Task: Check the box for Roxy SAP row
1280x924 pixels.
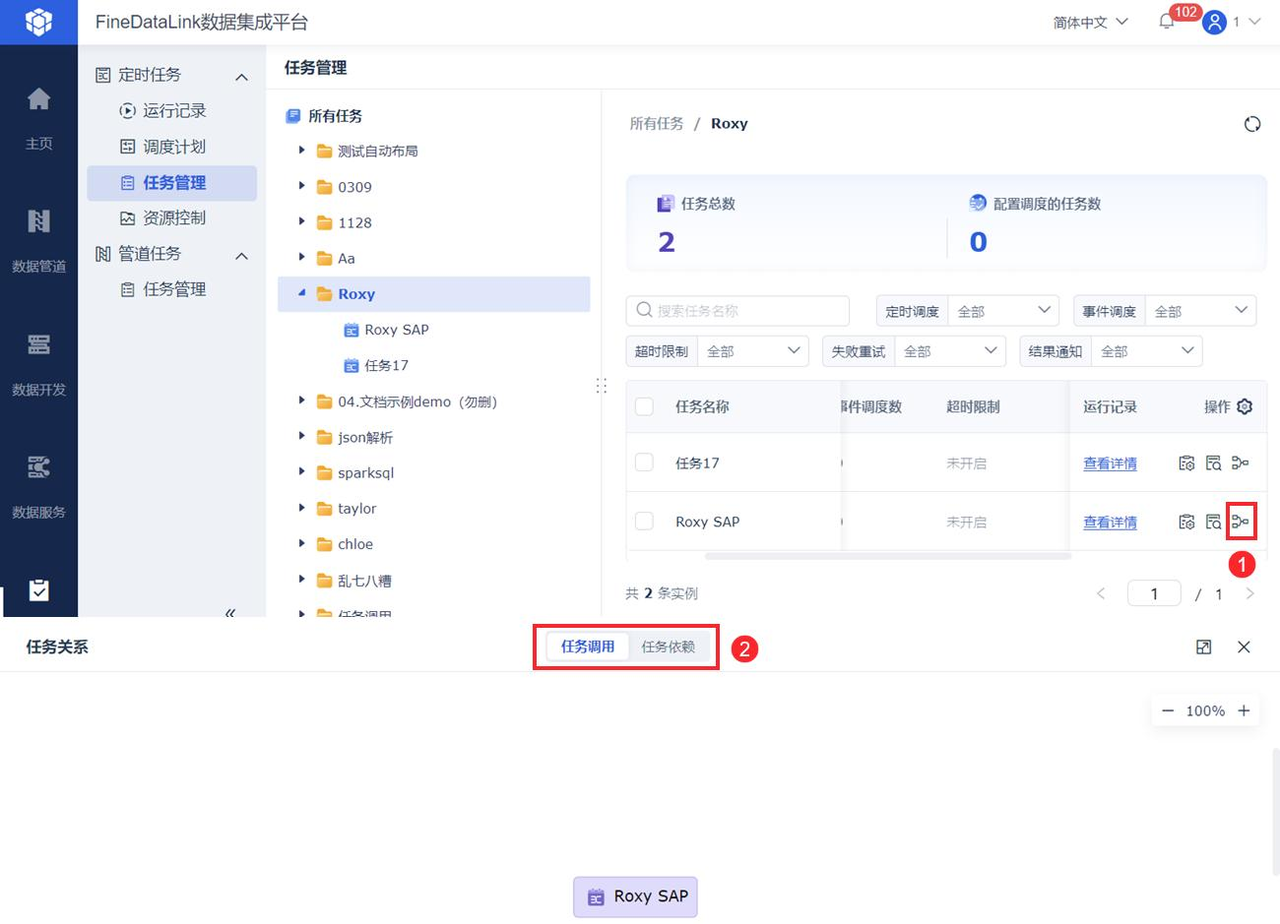Action: pyautogui.click(x=644, y=521)
